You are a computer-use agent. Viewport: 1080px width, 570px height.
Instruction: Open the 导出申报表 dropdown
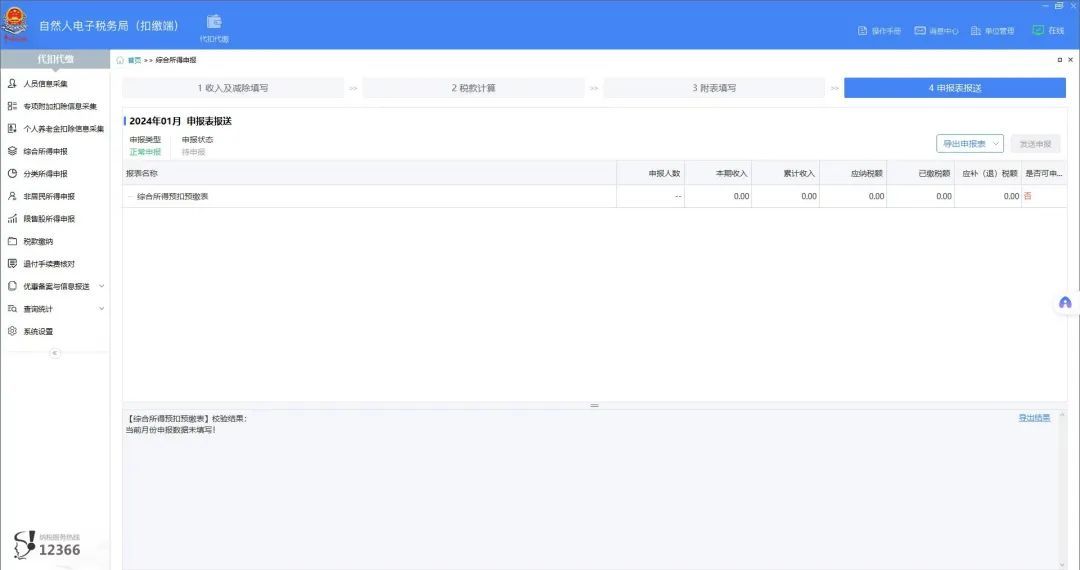969,144
